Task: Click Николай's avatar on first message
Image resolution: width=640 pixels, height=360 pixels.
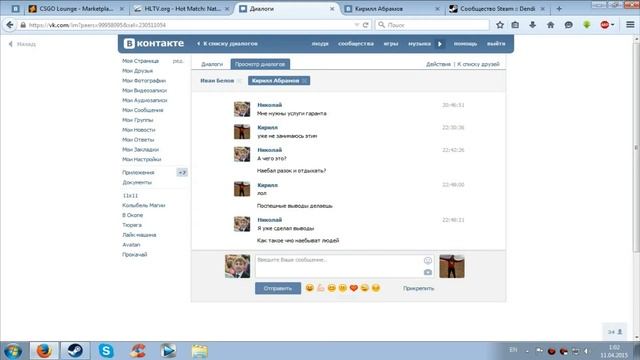Action: pos(242,109)
